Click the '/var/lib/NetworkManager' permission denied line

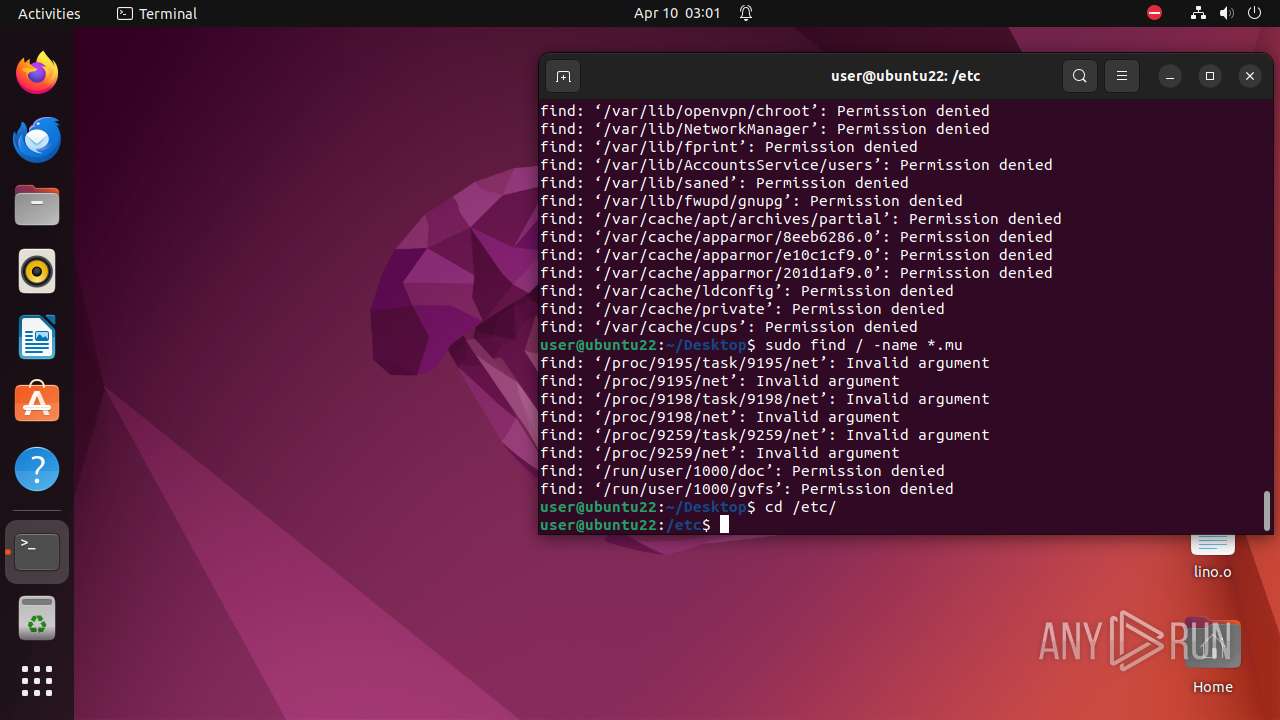[765, 129]
